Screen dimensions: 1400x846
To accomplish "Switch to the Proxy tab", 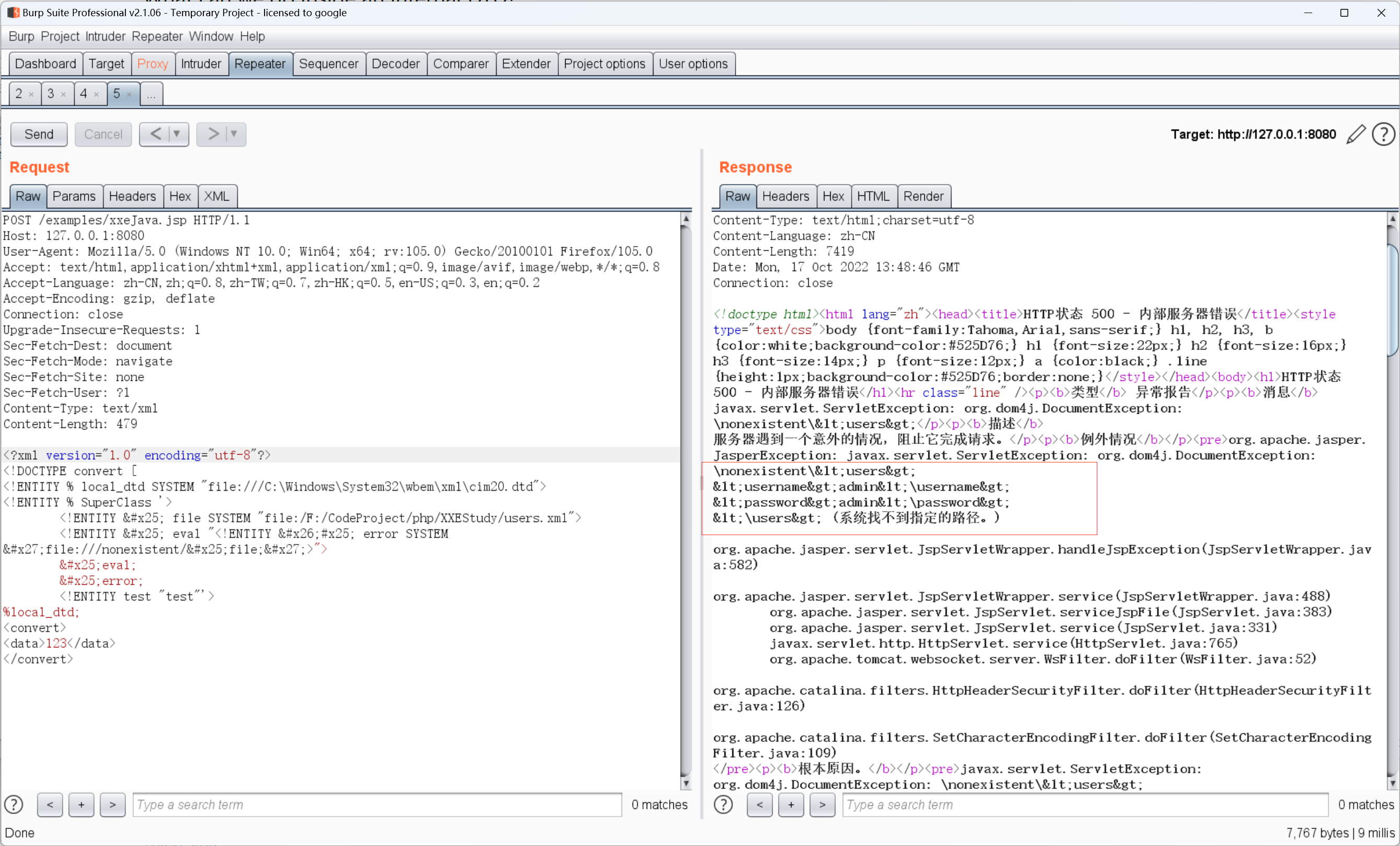I will point(153,64).
